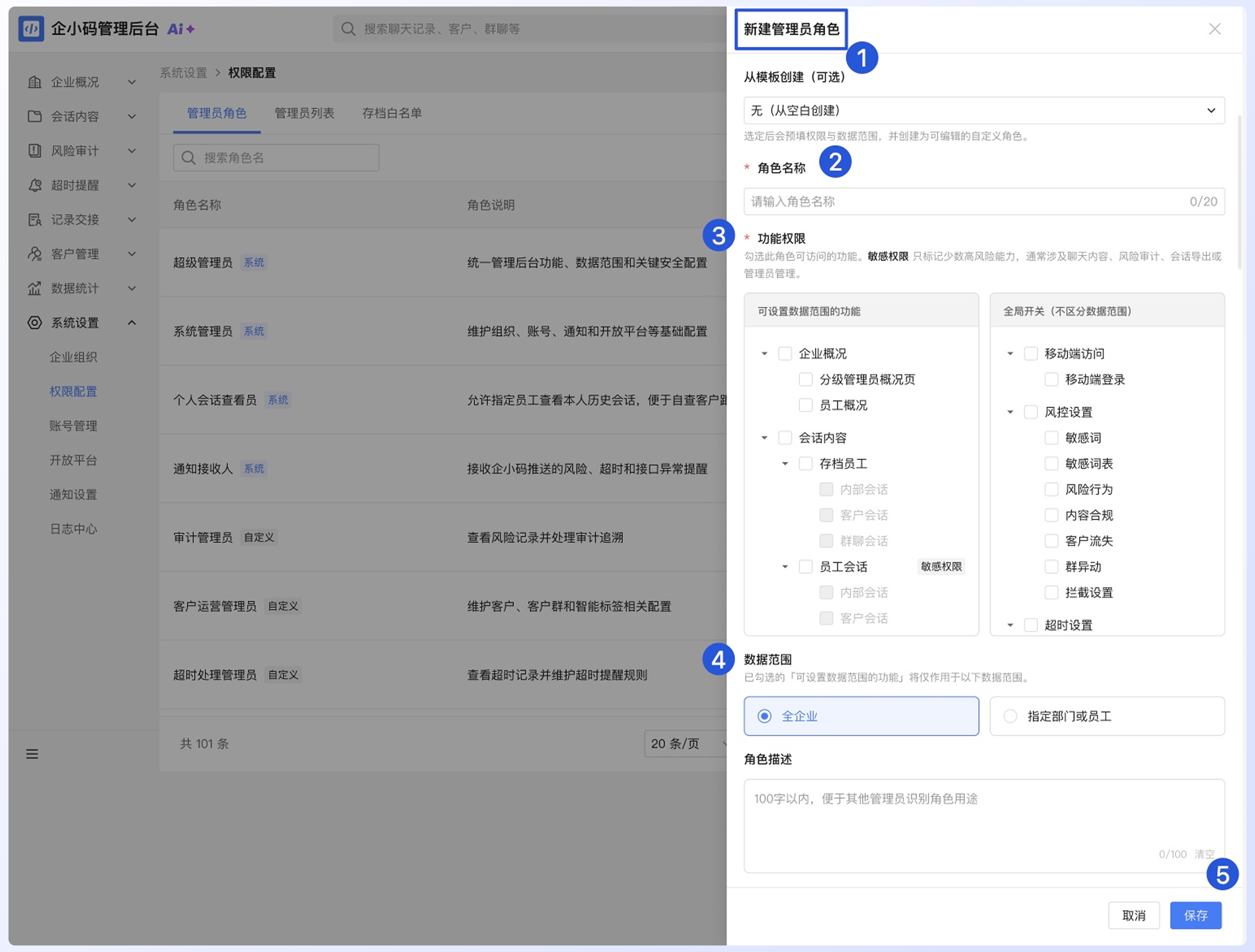Screen dimensions: 1255x952
Task: Check the 企业概况 permission checkbox
Action: [x=785, y=354]
